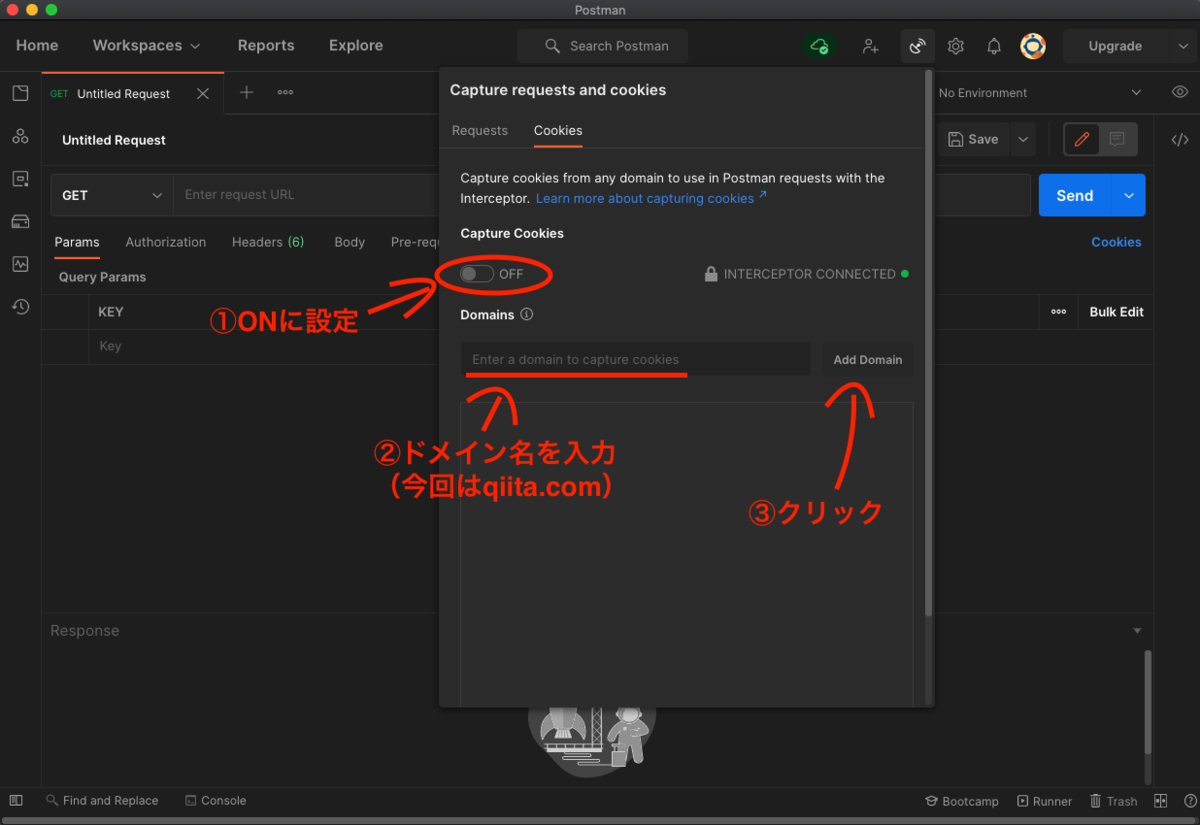Screen dimensions: 1200x825
Task: Open Collections in the left sidebar
Action: [20, 93]
